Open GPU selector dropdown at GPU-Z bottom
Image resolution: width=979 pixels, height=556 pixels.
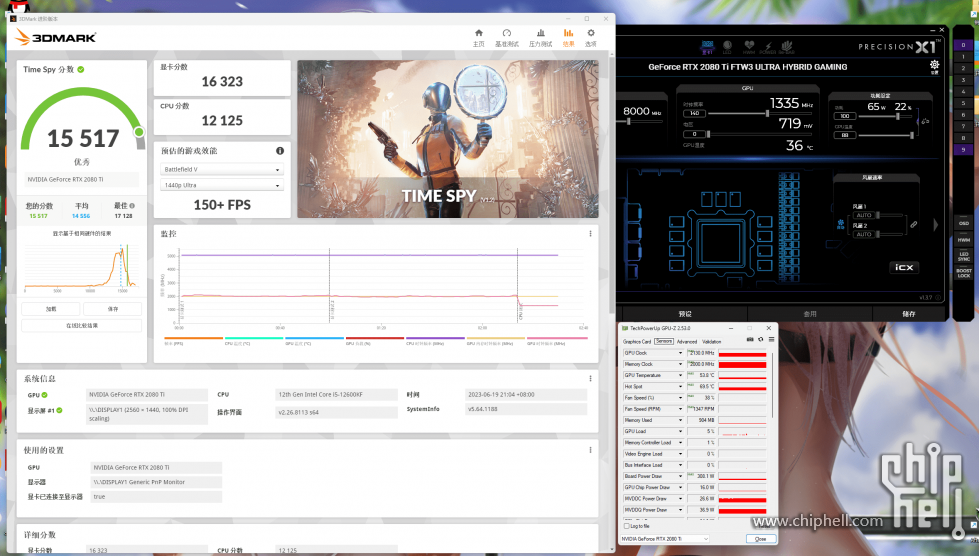point(664,539)
